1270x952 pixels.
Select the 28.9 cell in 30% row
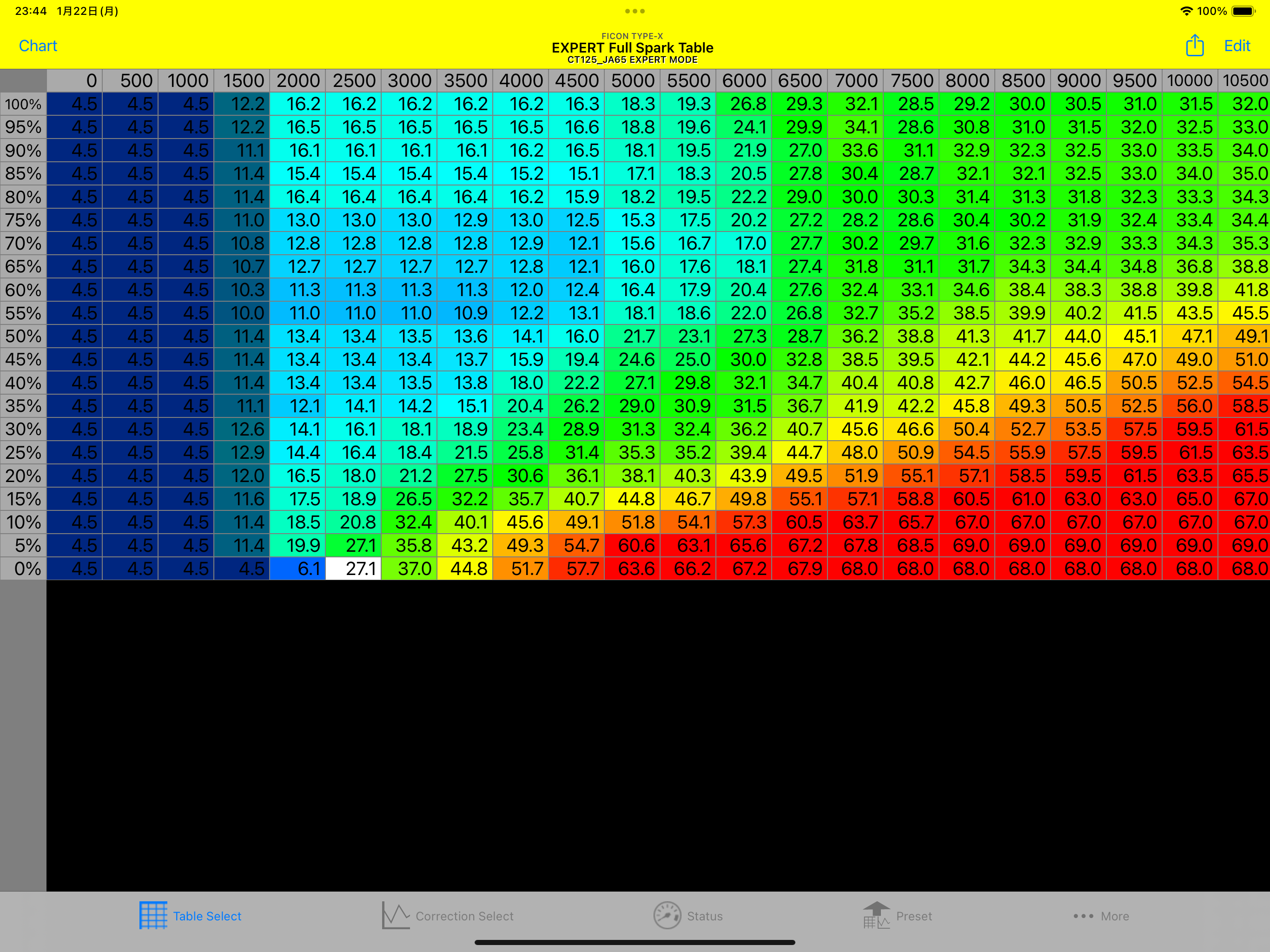pos(577,429)
